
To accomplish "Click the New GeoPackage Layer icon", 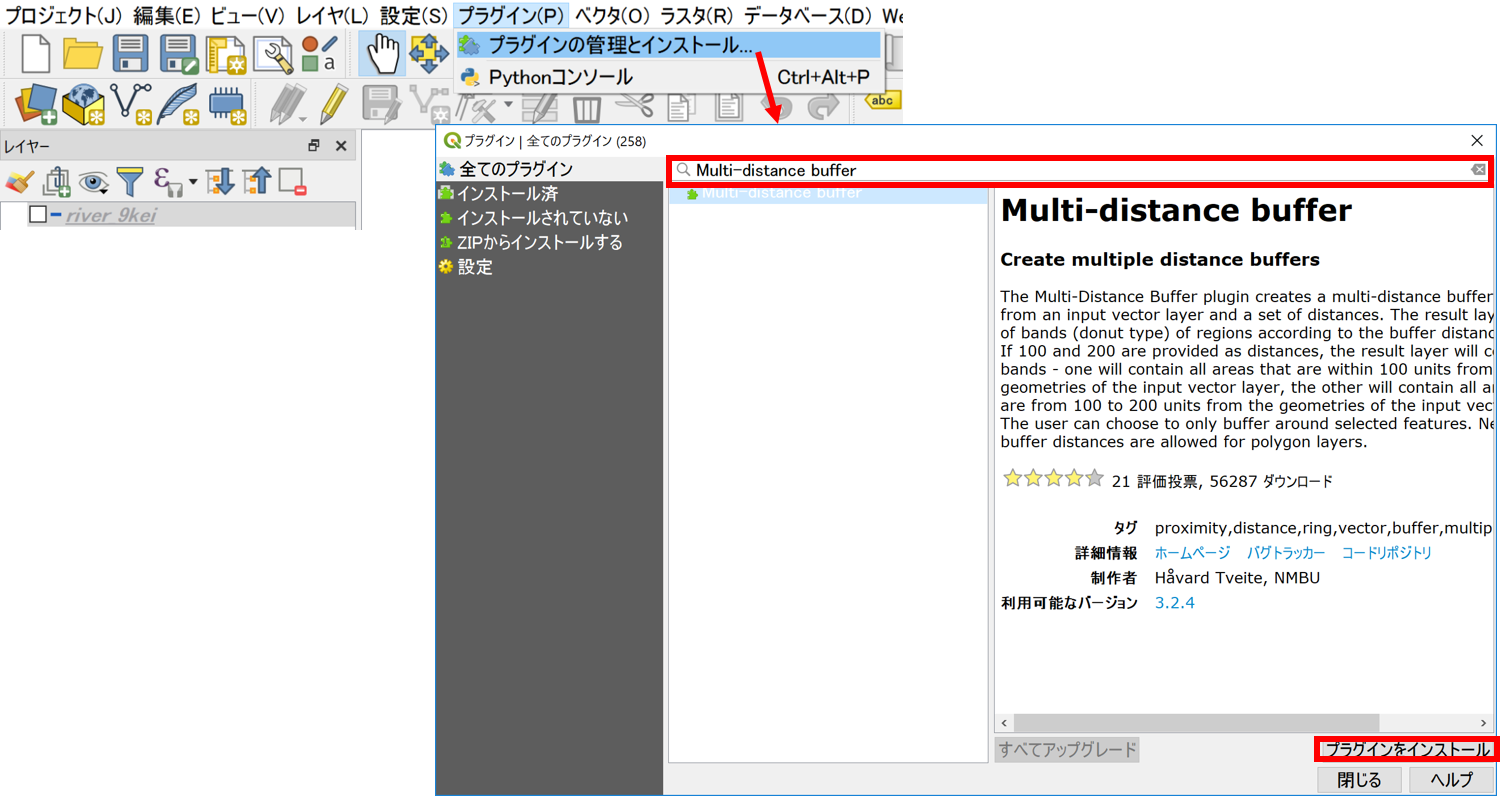I will [x=83, y=104].
